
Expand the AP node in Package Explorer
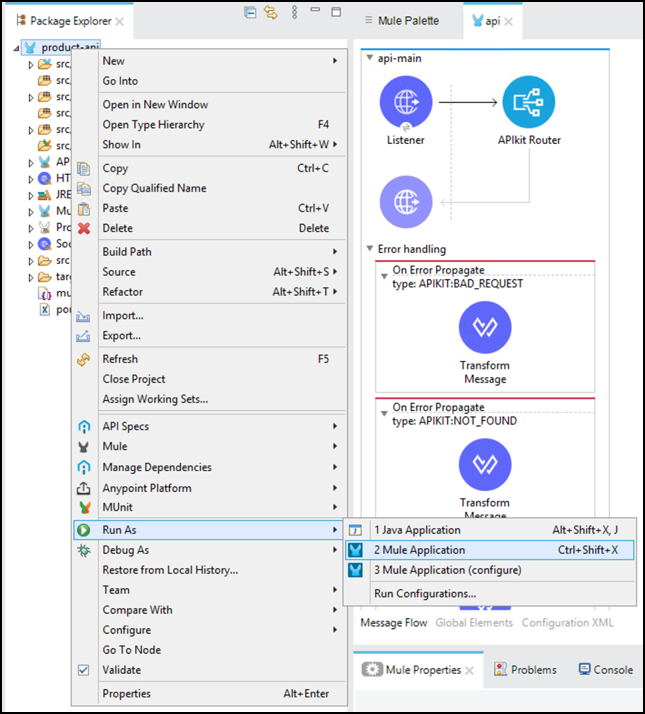(x=31, y=163)
